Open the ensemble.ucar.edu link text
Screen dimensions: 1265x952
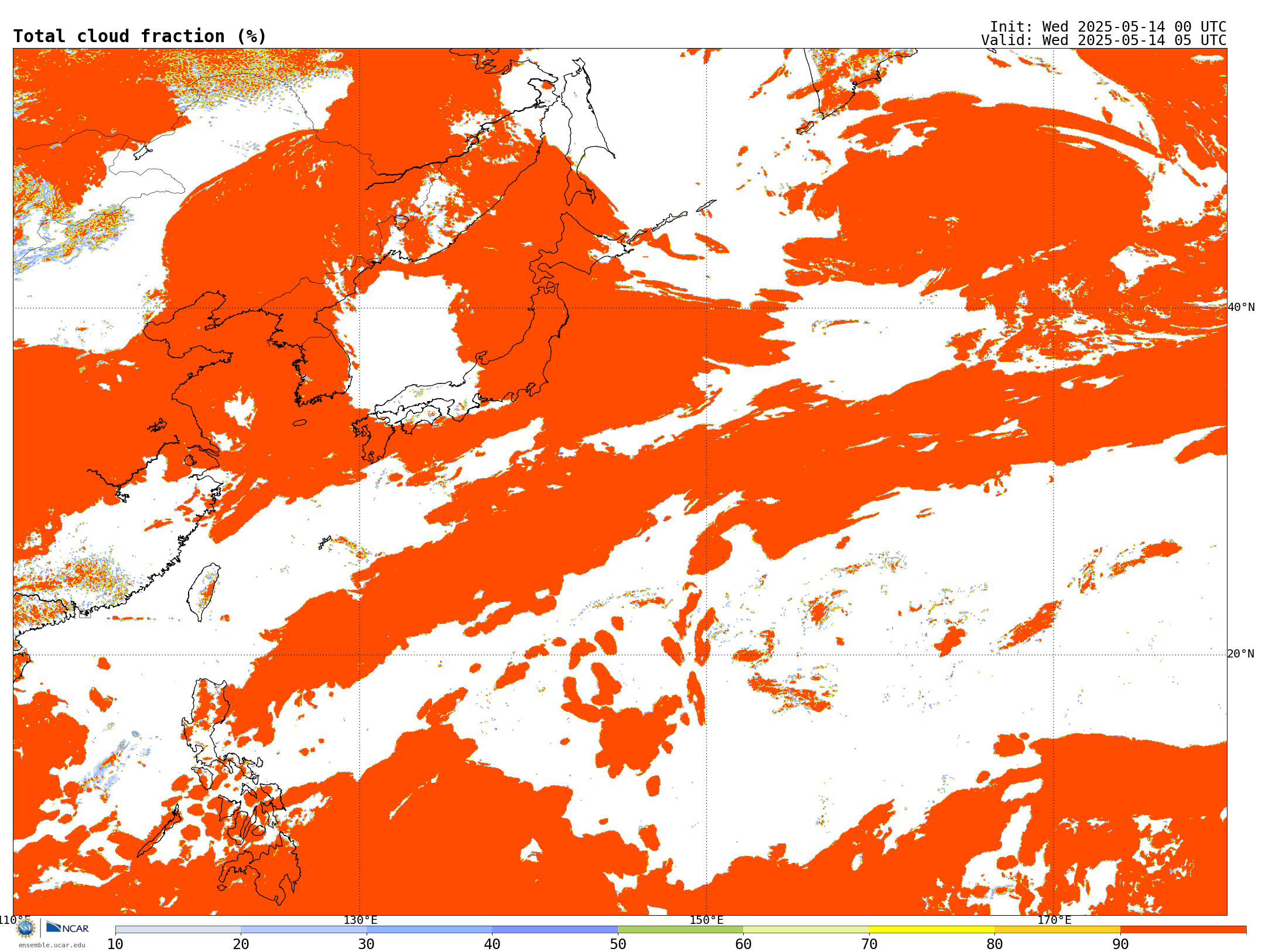click(x=52, y=945)
